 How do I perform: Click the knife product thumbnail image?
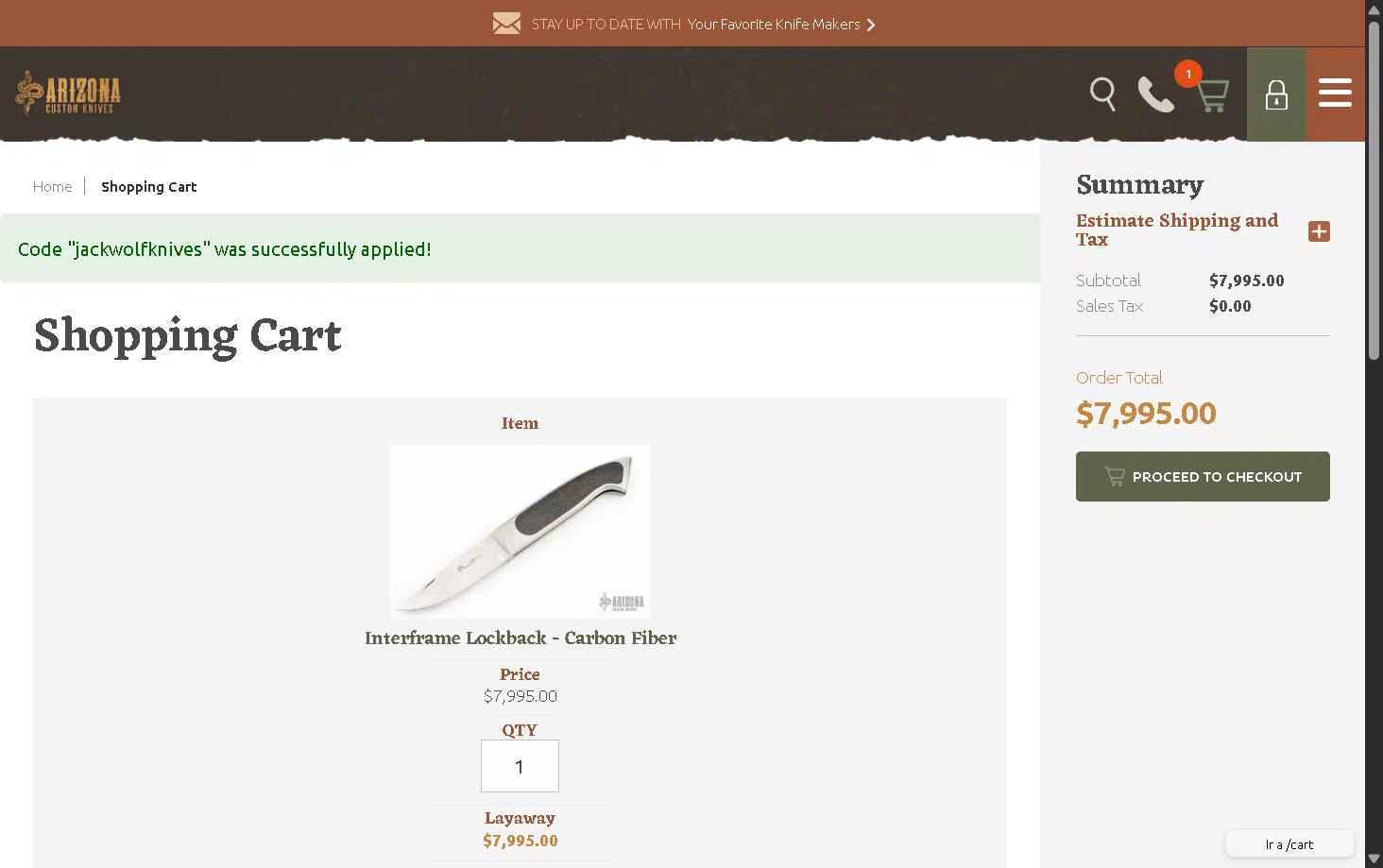[x=521, y=531]
